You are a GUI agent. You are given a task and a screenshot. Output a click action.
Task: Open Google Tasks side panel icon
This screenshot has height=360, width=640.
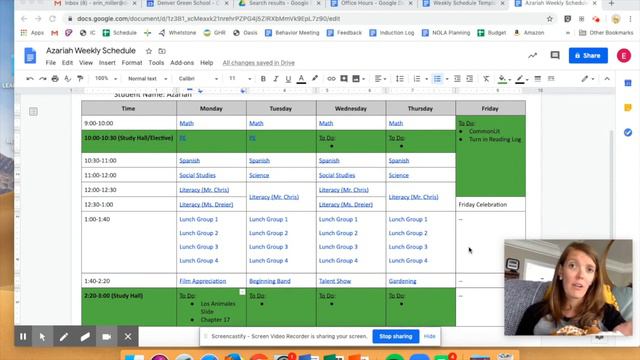pos(628,132)
